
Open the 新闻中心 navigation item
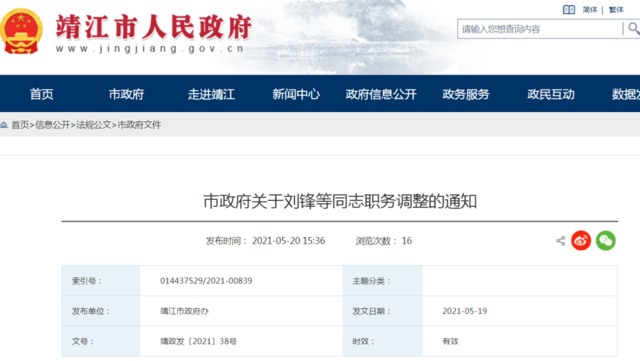point(296,94)
